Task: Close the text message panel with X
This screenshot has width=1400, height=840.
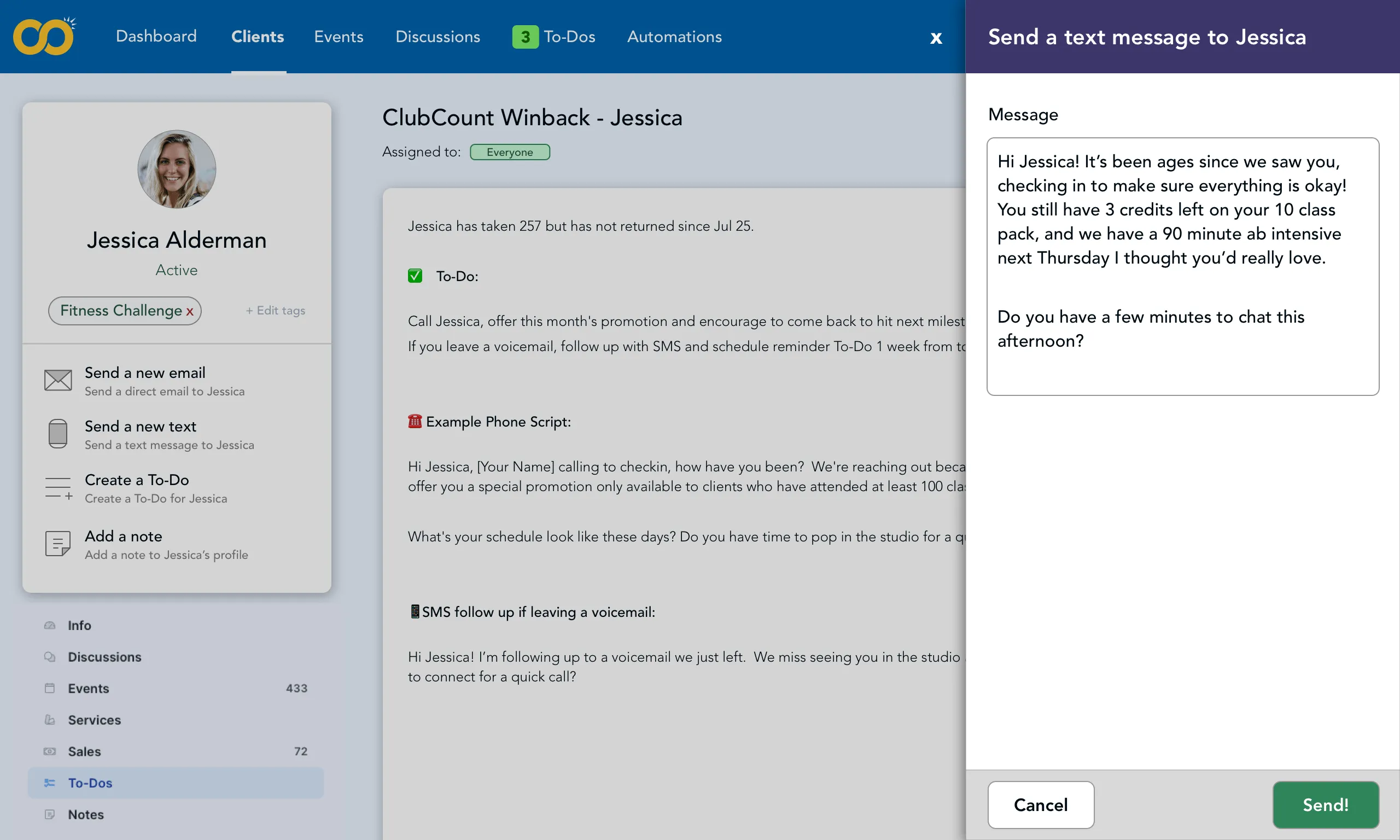Action: pos(936,37)
